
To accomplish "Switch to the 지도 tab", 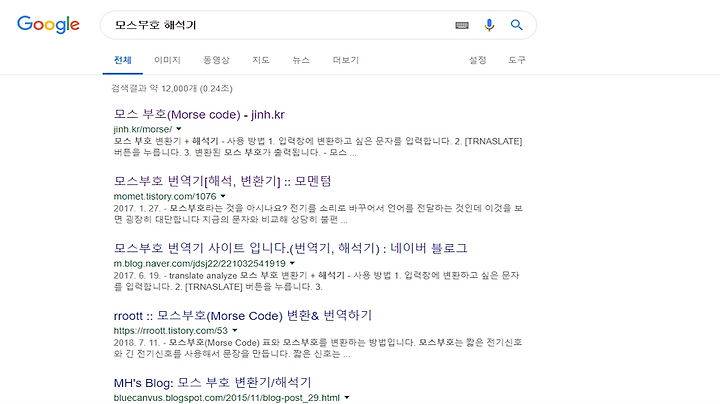I will point(260,60).
